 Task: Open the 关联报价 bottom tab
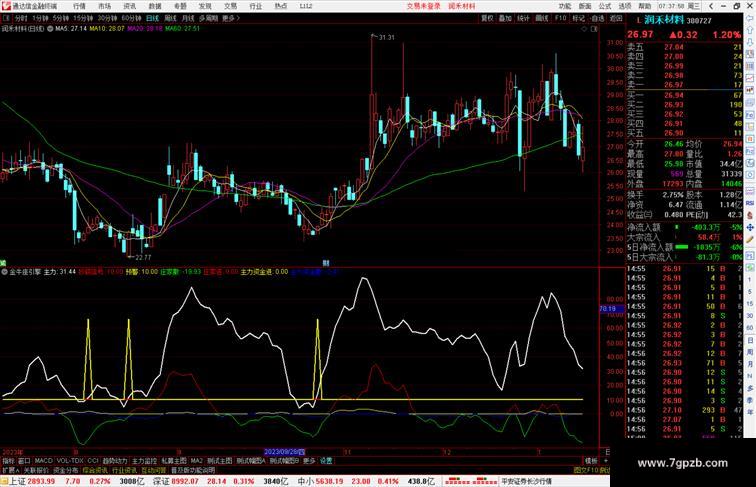click(36, 470)
